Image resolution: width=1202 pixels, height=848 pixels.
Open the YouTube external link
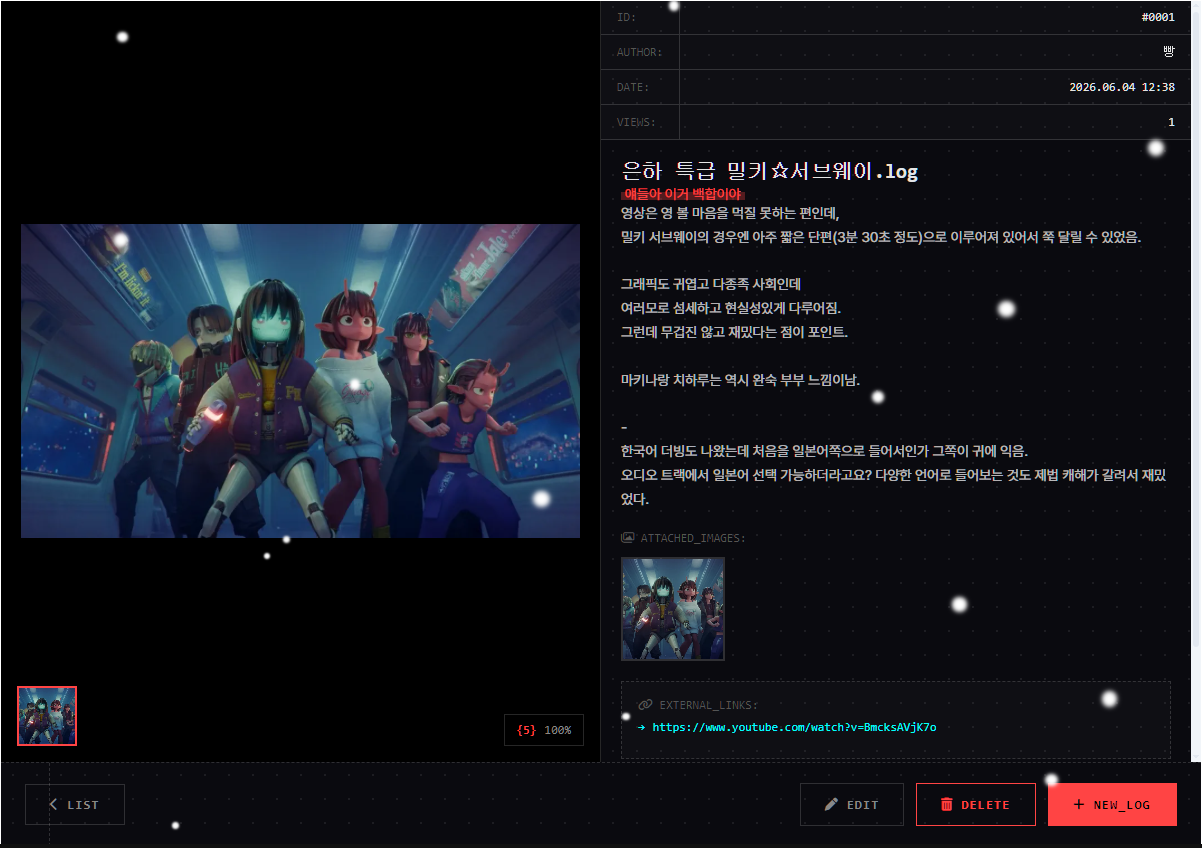click(794, 727)
